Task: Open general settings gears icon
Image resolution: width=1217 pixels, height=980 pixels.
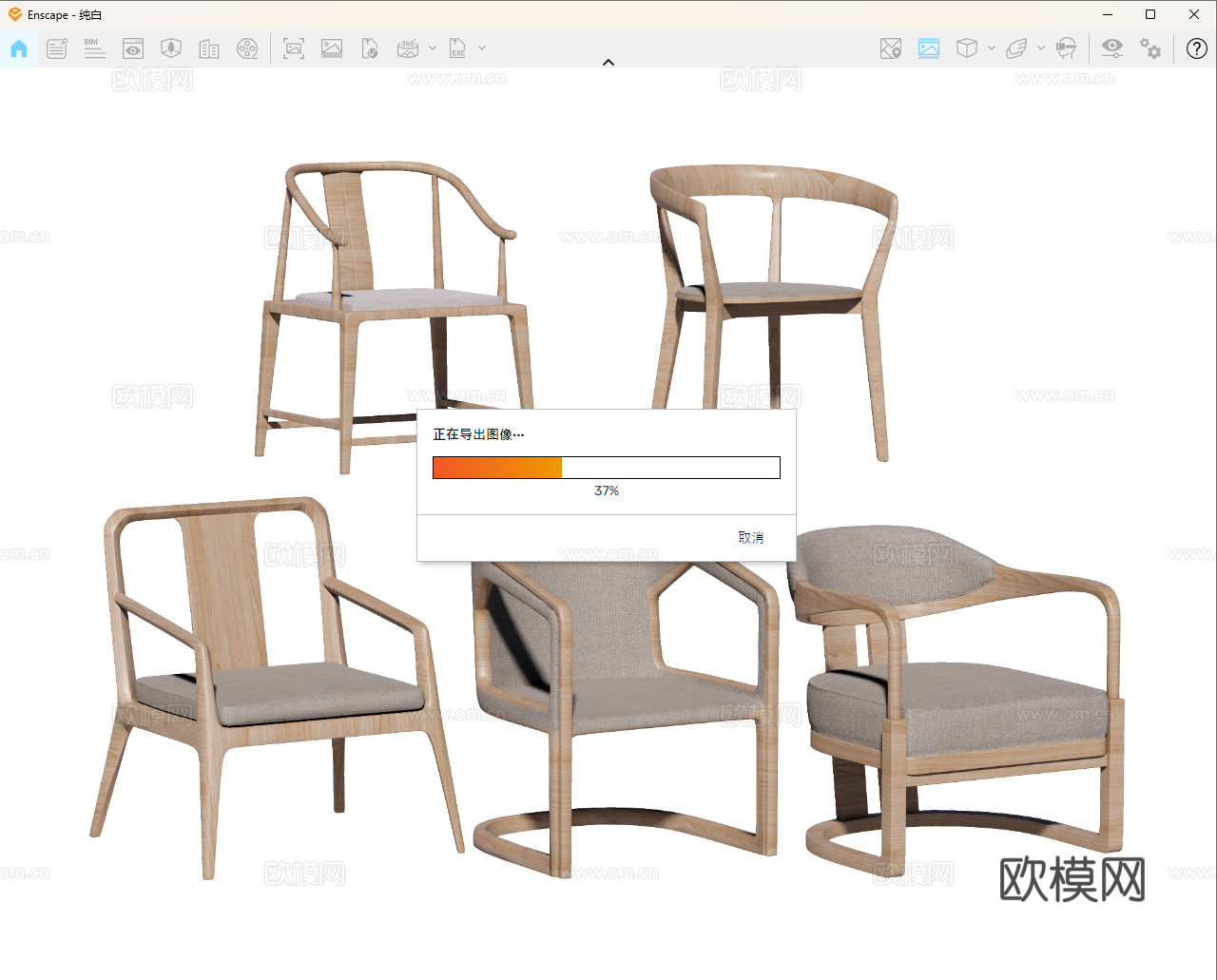Action: click(x=1150, y=48)
